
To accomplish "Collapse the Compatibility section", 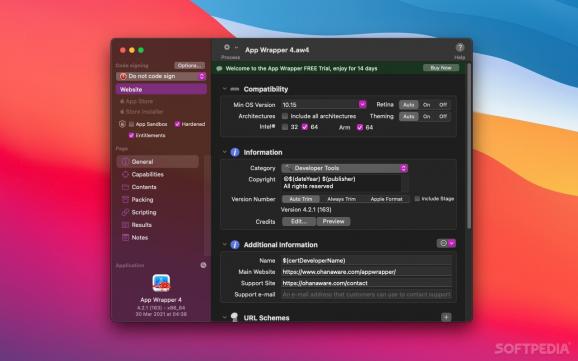I will (224, 89).
